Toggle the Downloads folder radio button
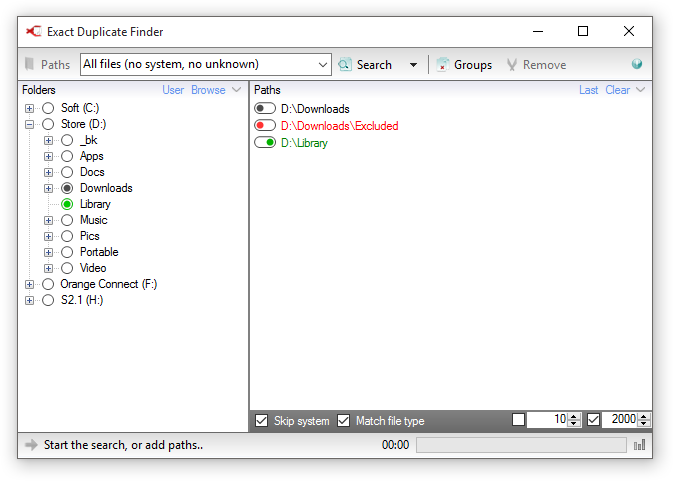Image resolution: width=673 pixels, height=481 pixels. tap(67, 188)
